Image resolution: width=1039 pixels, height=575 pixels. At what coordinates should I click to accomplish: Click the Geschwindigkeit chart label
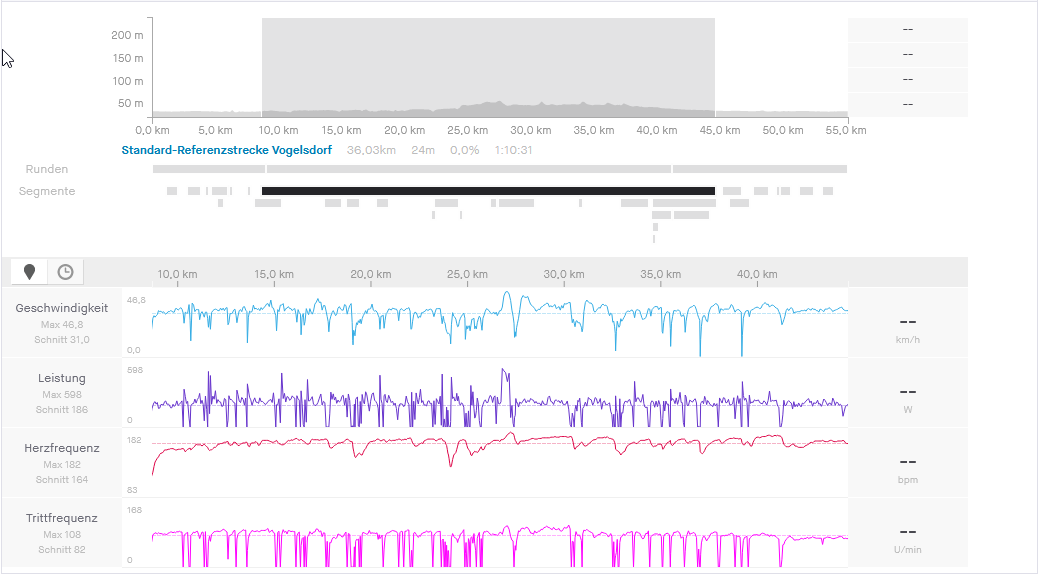(62, 308)
